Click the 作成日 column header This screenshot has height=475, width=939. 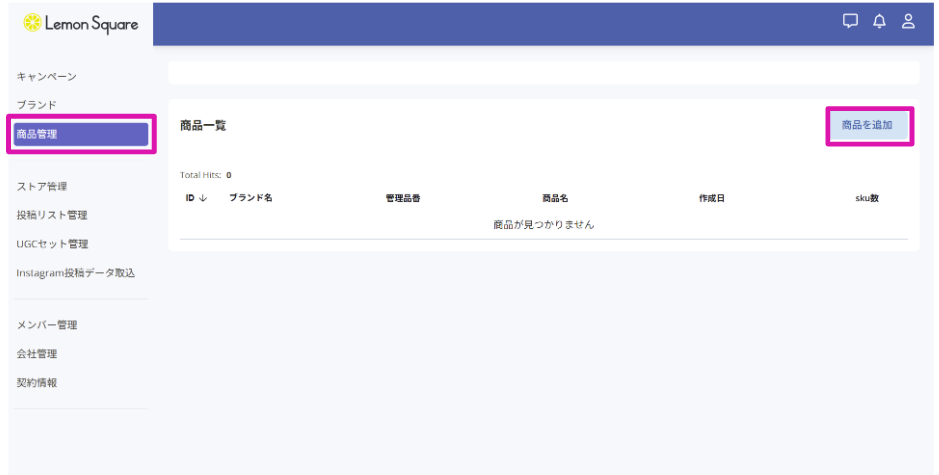click(711, 198)
